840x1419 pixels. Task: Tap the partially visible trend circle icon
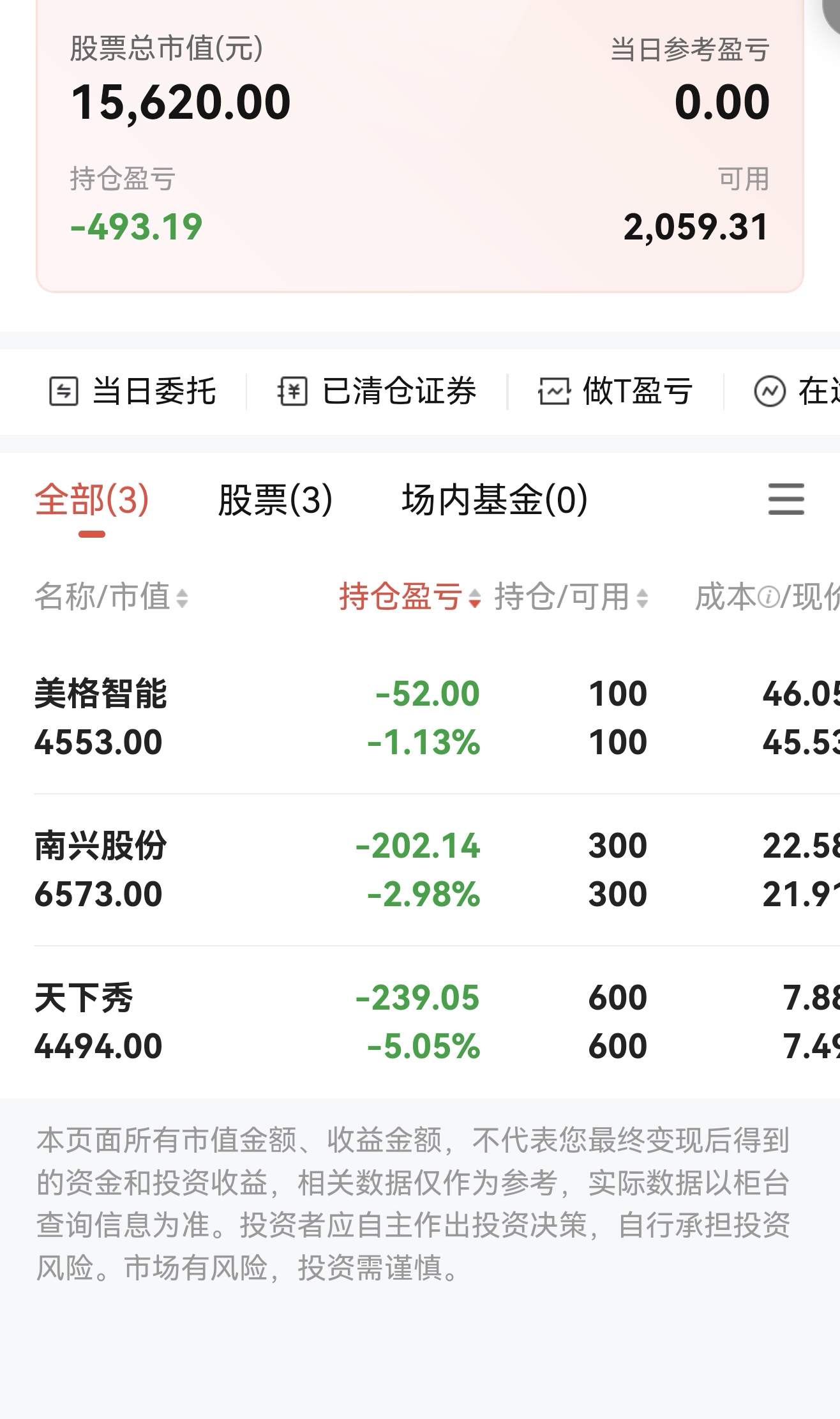770,391
